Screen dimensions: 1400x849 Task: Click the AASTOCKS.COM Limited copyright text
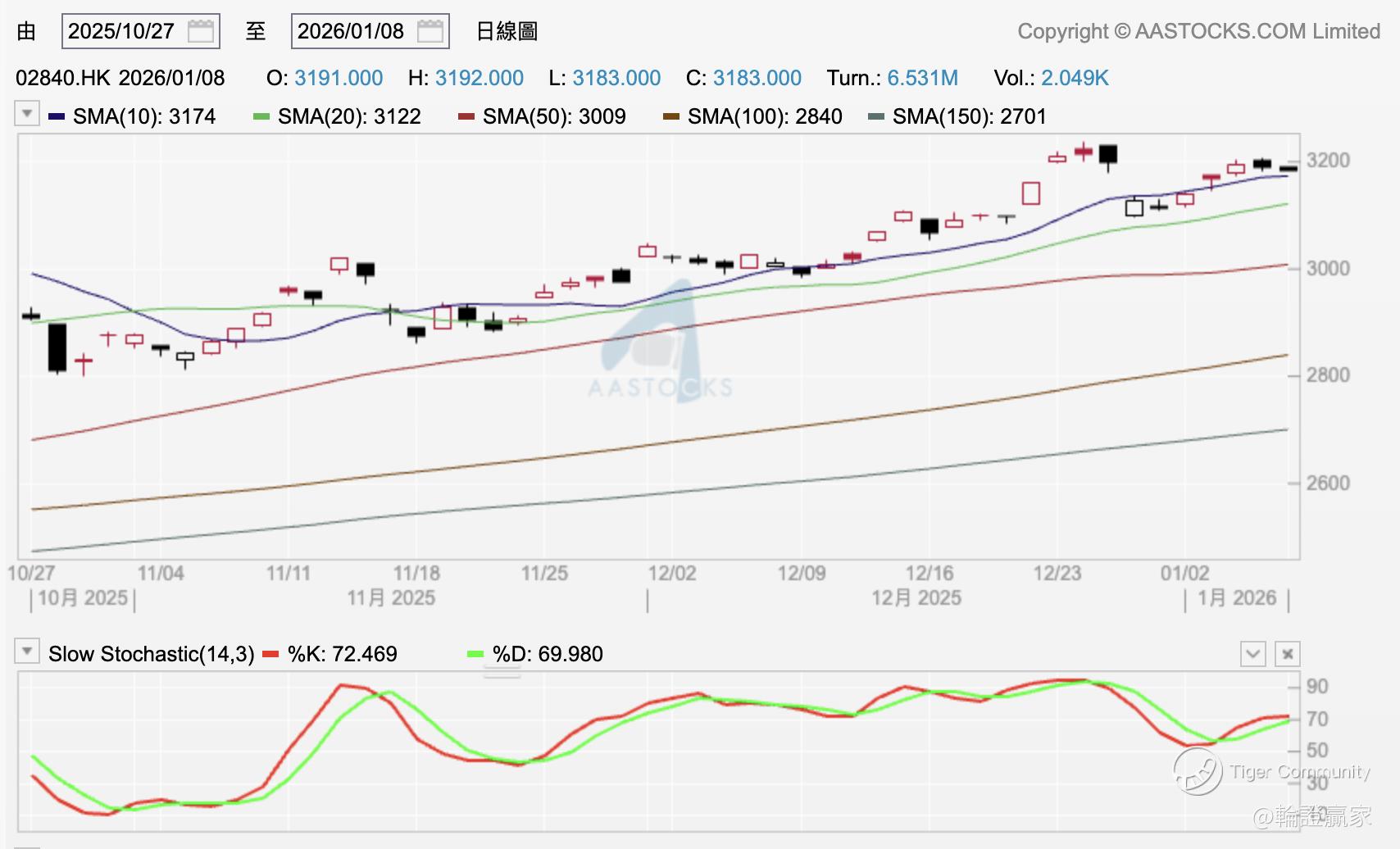tap(1198, 32)
